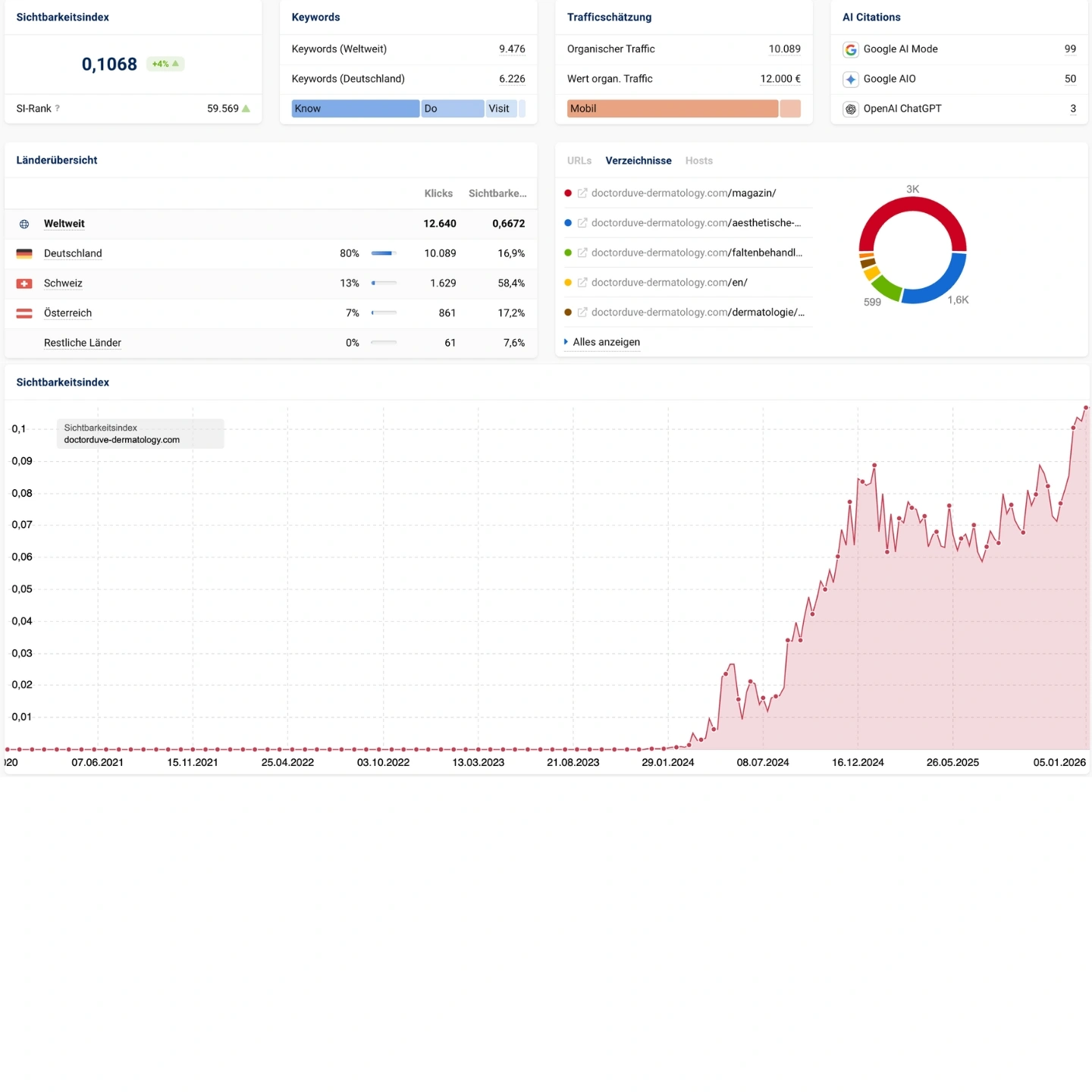Click the Sichtbarke... column header
This screenshot has height=1092, width=1092.
(x=497, y=193)
